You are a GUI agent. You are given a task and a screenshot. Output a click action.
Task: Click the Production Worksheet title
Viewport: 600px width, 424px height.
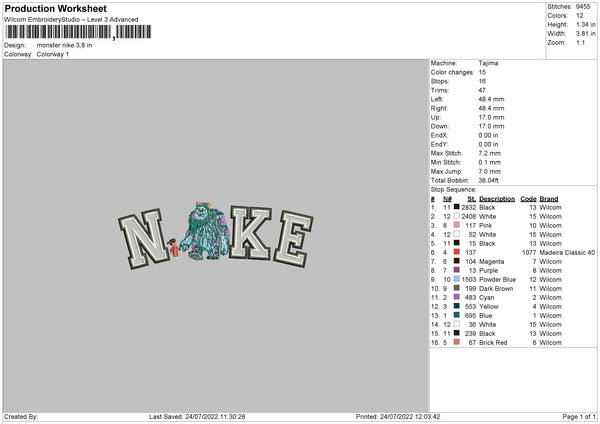click(x=56, y=8)
